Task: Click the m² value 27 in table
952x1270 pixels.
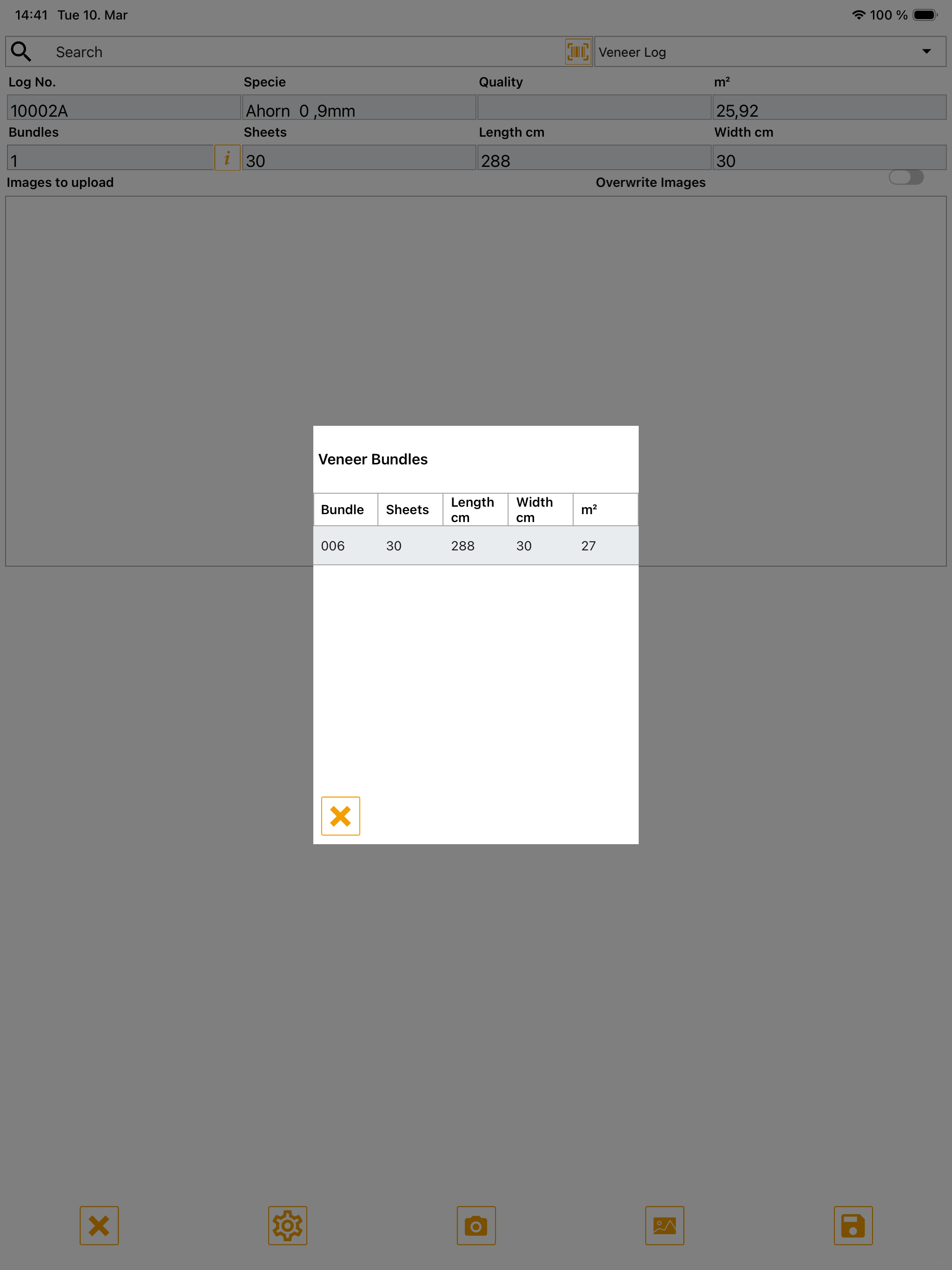Action: tap(588, 545)
